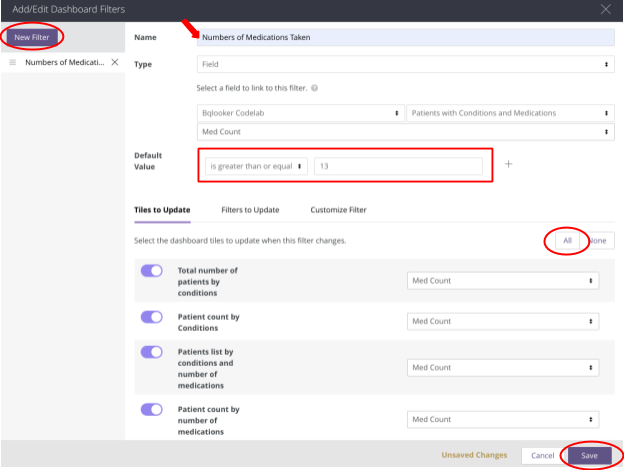This screenshot has height=470, width=624.
Task: Remove the Numbers of Medications filter
Action: click(114, 62)
